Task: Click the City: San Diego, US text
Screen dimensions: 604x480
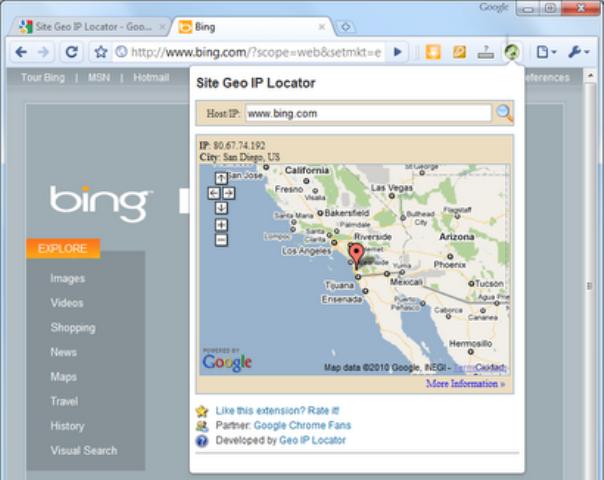Action: 240,157
